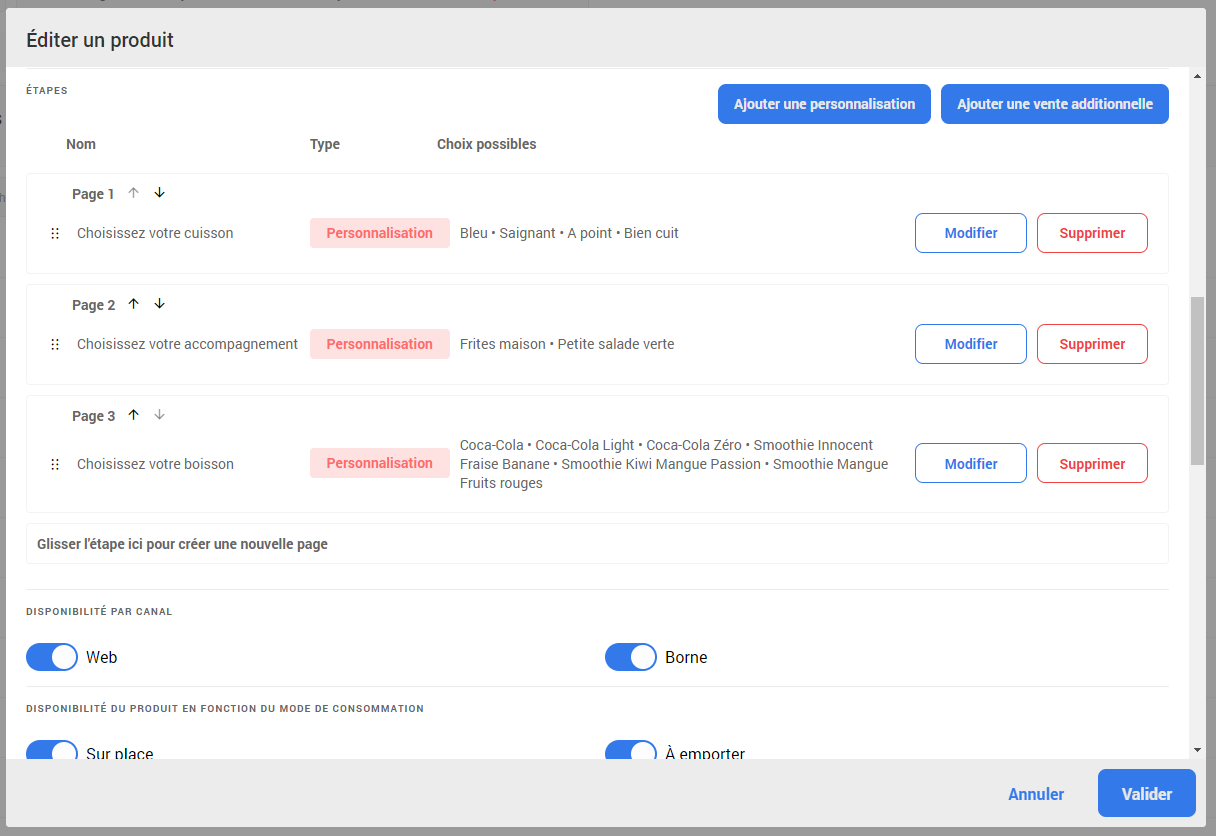Toggle the Sur place availability switch
Screen dimensions: 1216x836
[x=52, y=751]
